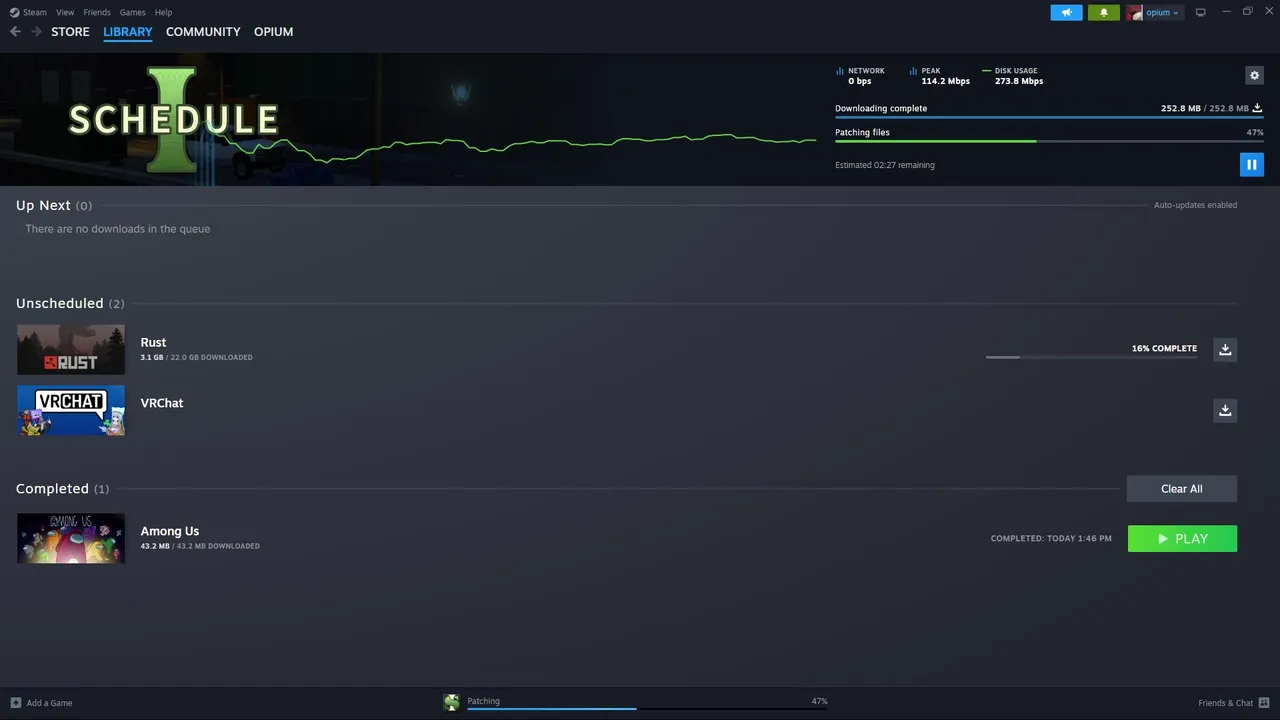Click the Rust 16% progress bar

[1091, 357]
